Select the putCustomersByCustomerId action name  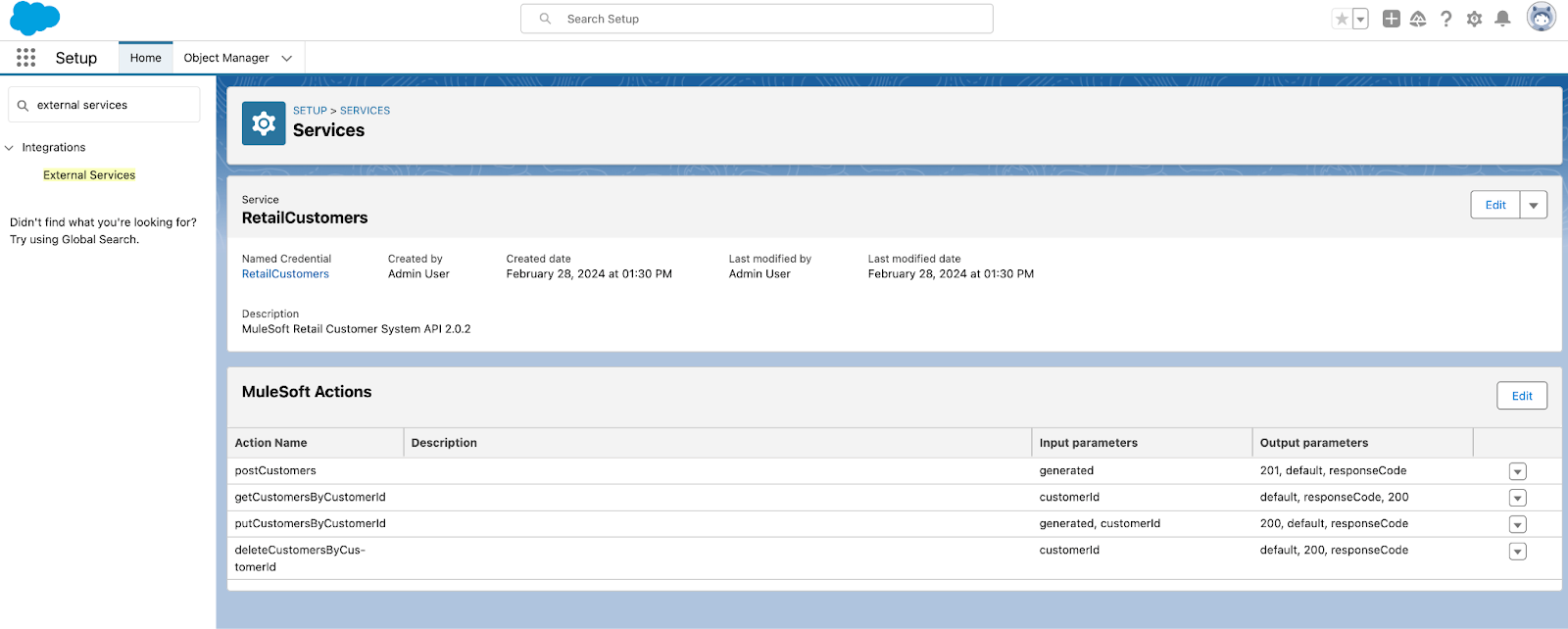click(x=310, y=524)
